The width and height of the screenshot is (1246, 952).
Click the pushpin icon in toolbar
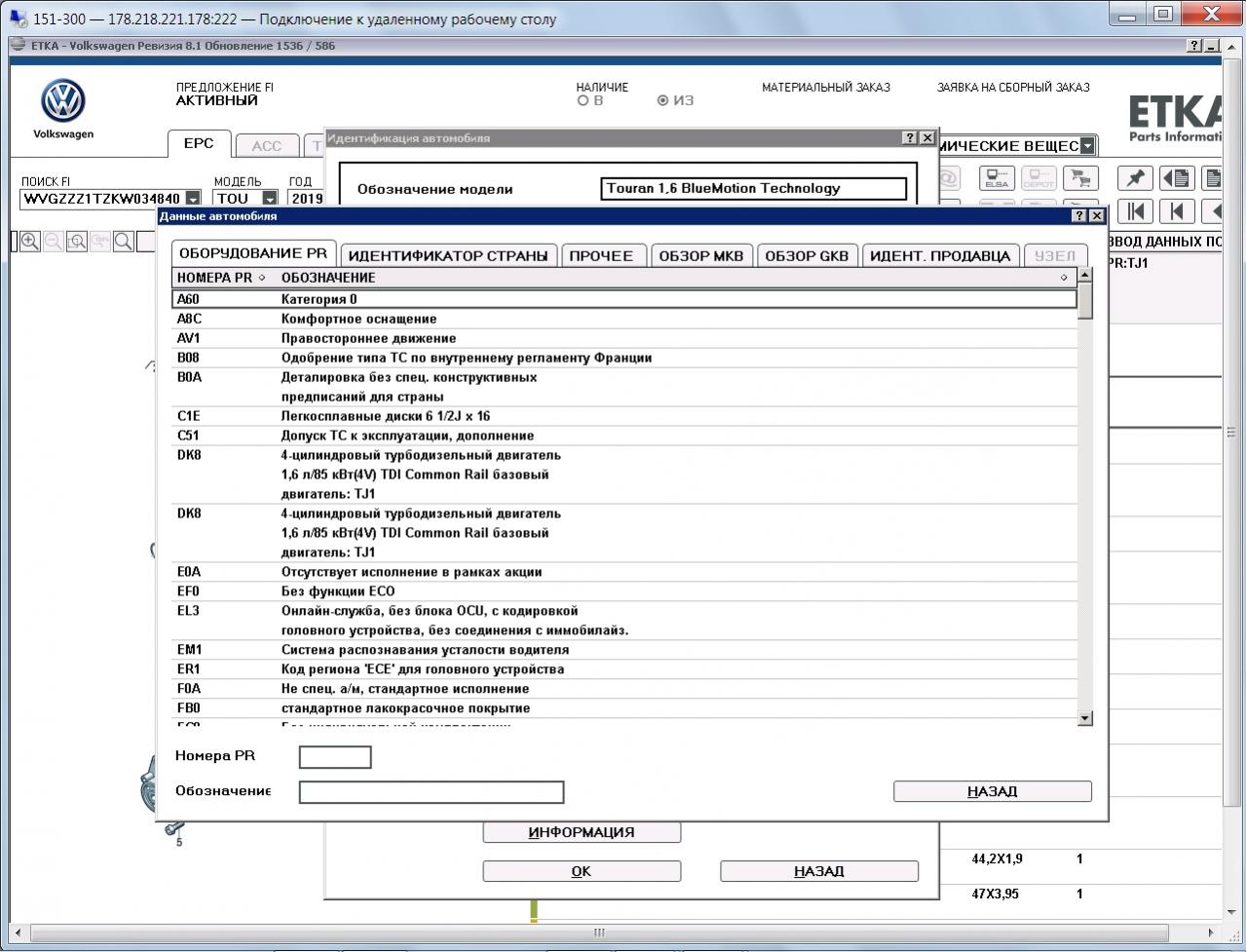tap(1135, 178)
